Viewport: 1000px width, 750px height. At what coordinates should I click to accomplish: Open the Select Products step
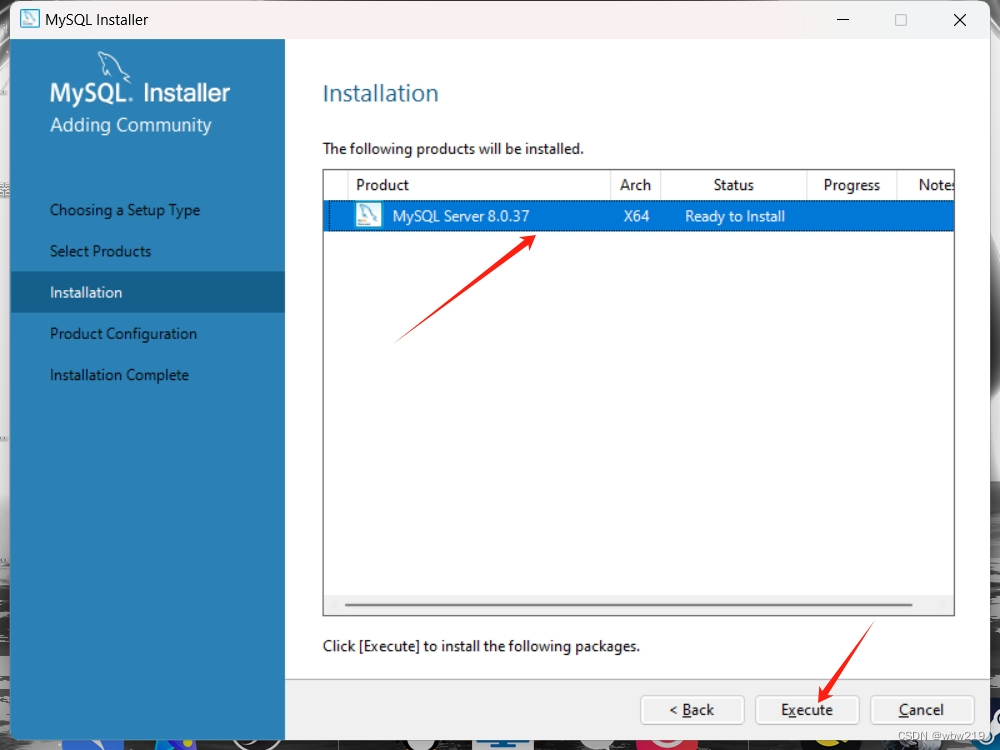(x=101, y=251)
